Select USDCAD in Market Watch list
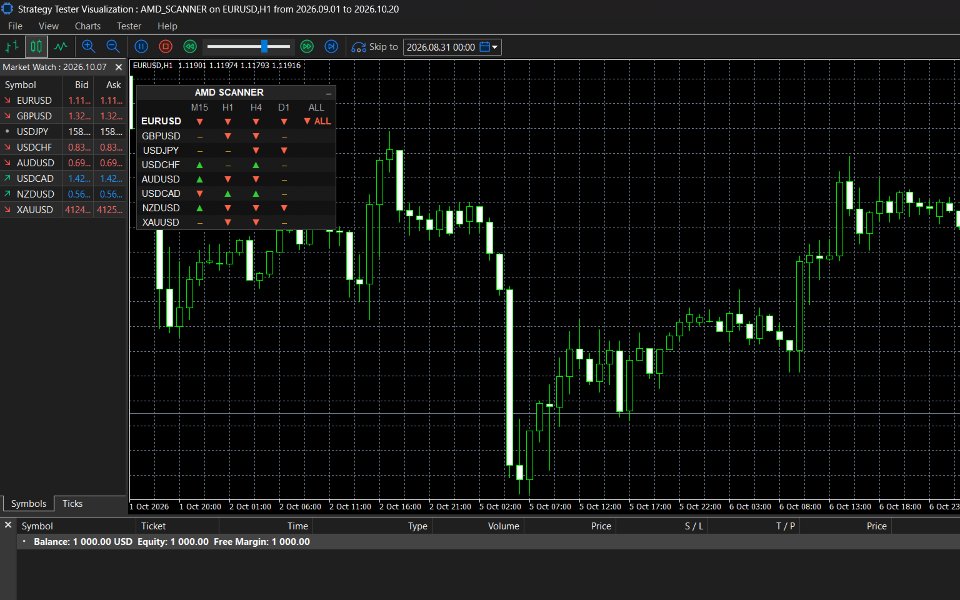This screenshot has width=960, height=600. pos(63,178)
